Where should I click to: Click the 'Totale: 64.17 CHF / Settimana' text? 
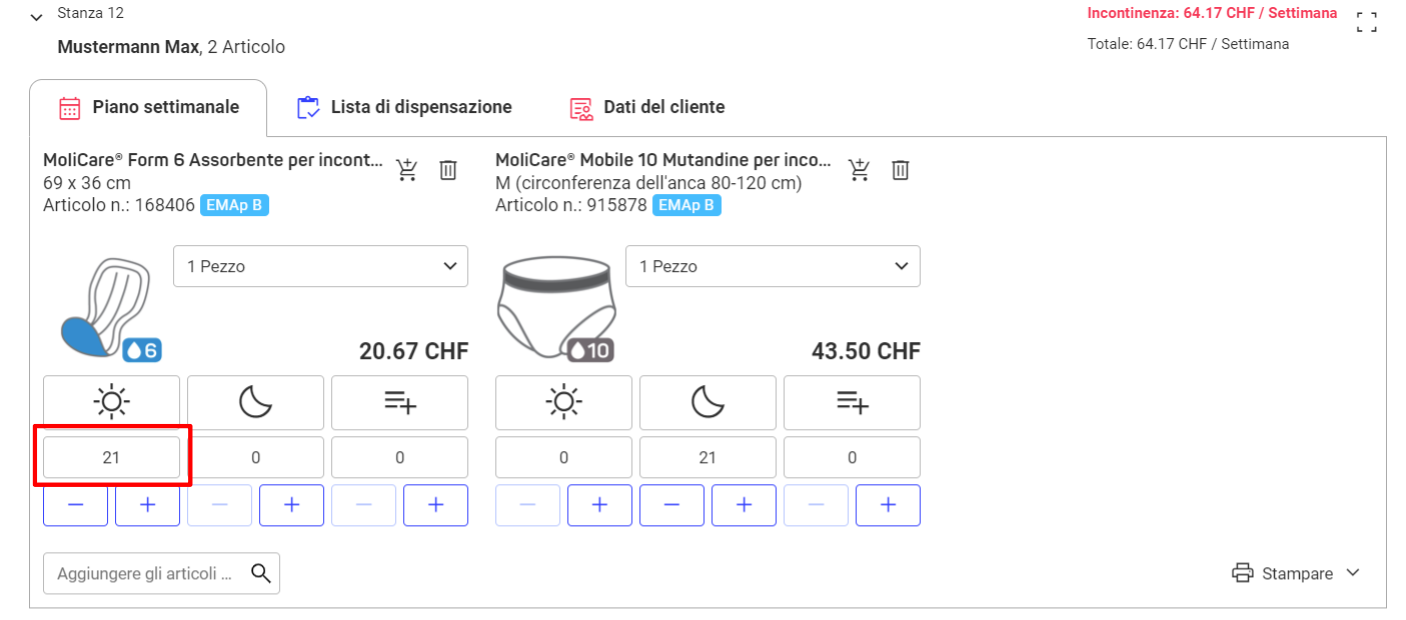1188,44
